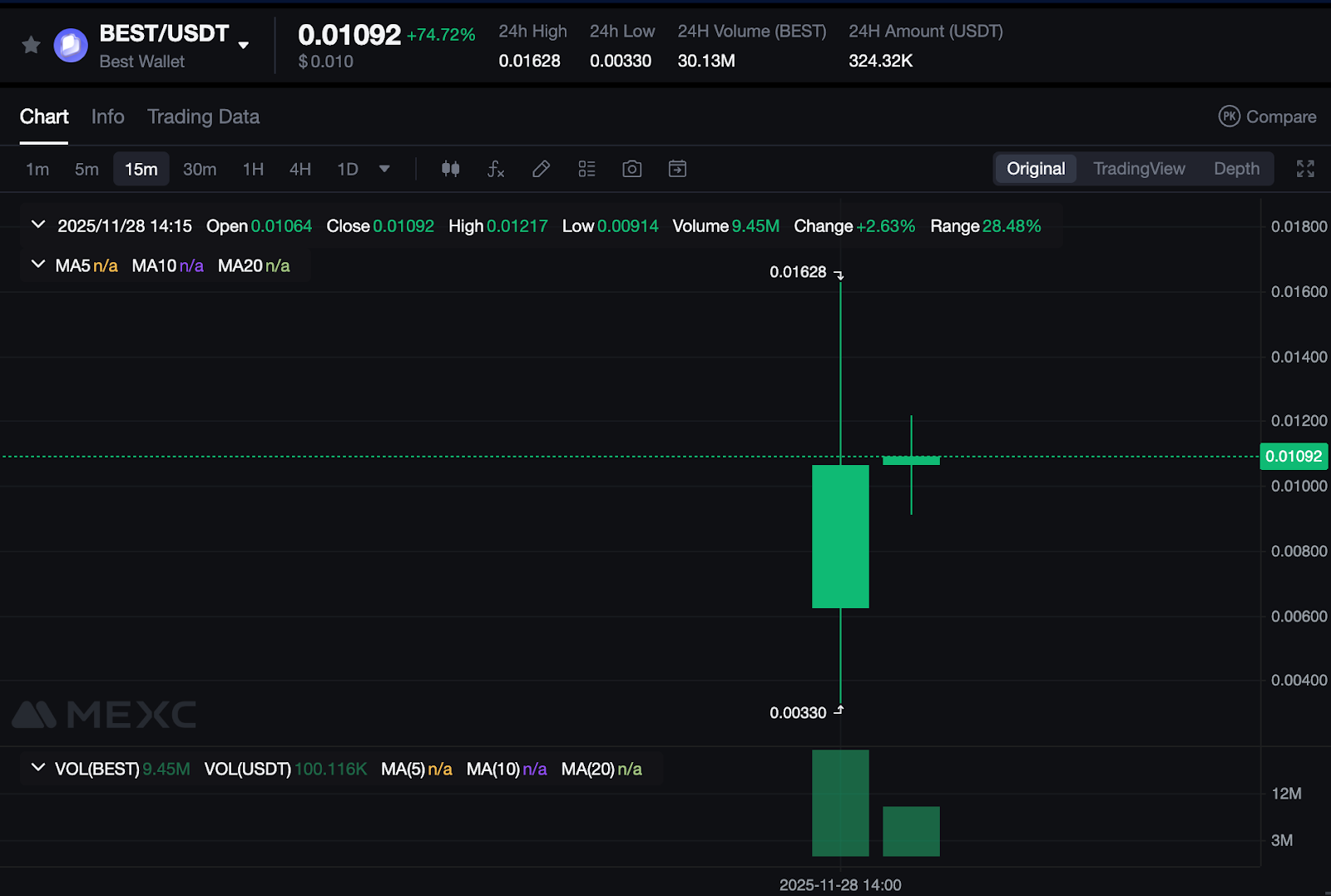Click the green current price label 0.01092
This screenshot has width=1331, height=896.
1294,456
